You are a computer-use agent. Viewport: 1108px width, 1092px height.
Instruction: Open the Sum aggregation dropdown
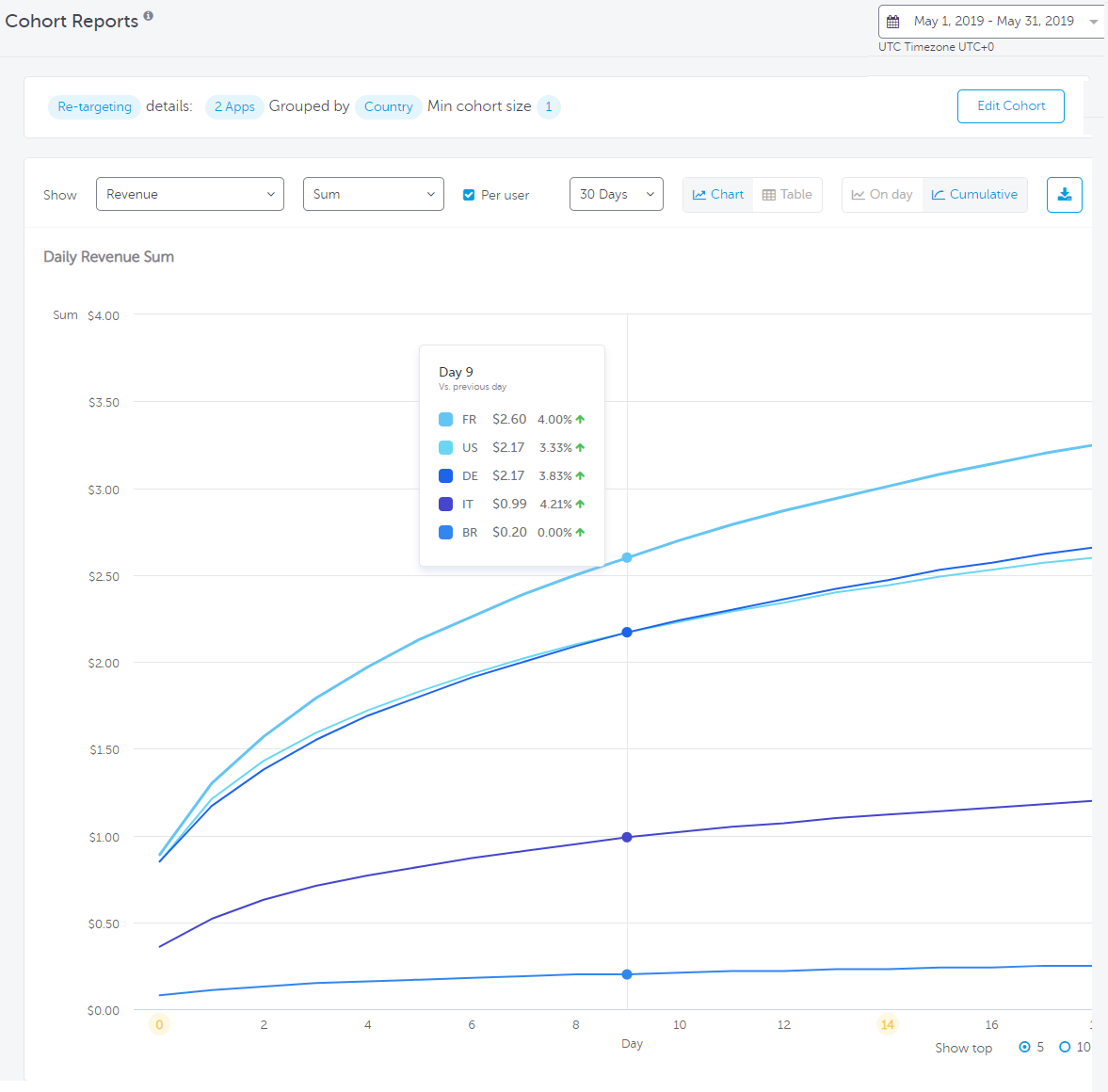[373, 194]
